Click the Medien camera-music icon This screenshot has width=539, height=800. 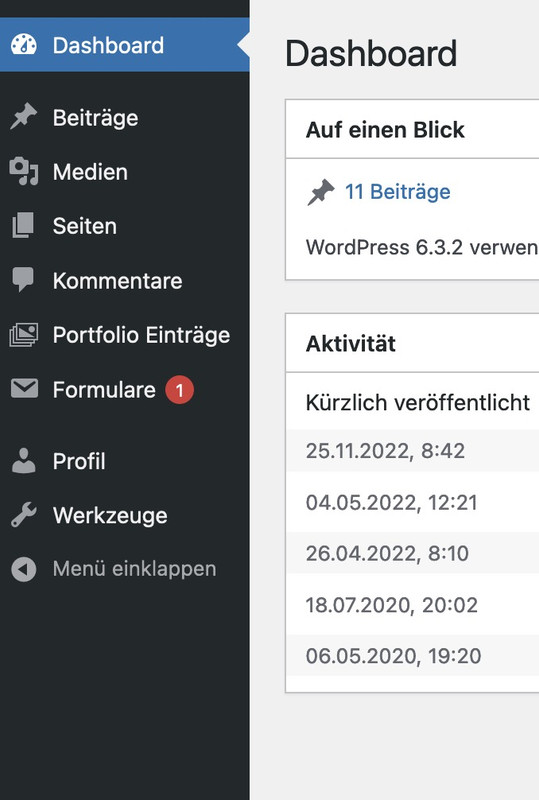[24, 171]
